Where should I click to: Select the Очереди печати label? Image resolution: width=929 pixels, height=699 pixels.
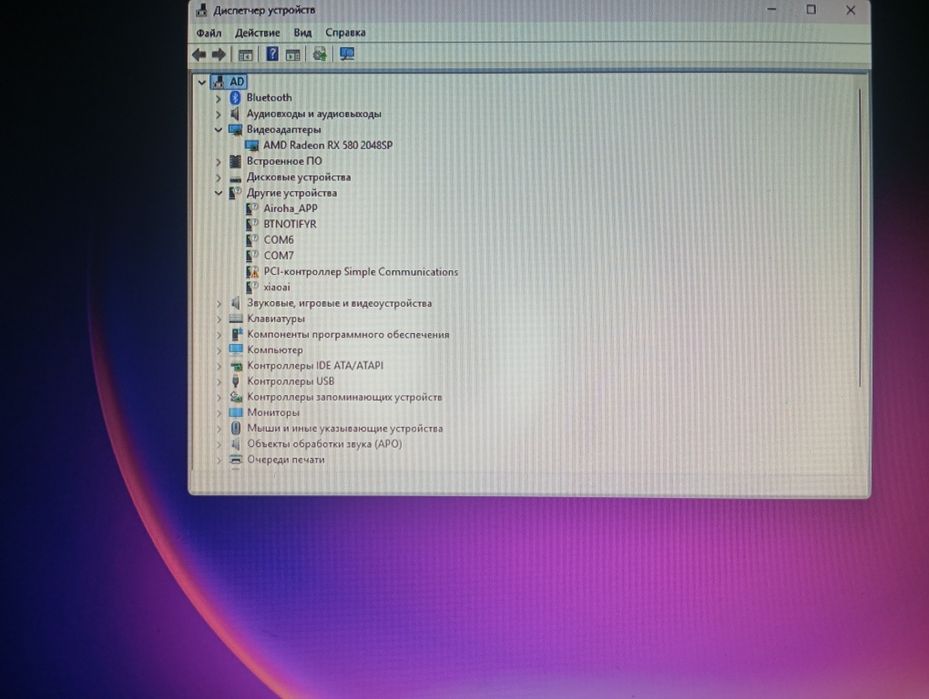pos(286,460)
